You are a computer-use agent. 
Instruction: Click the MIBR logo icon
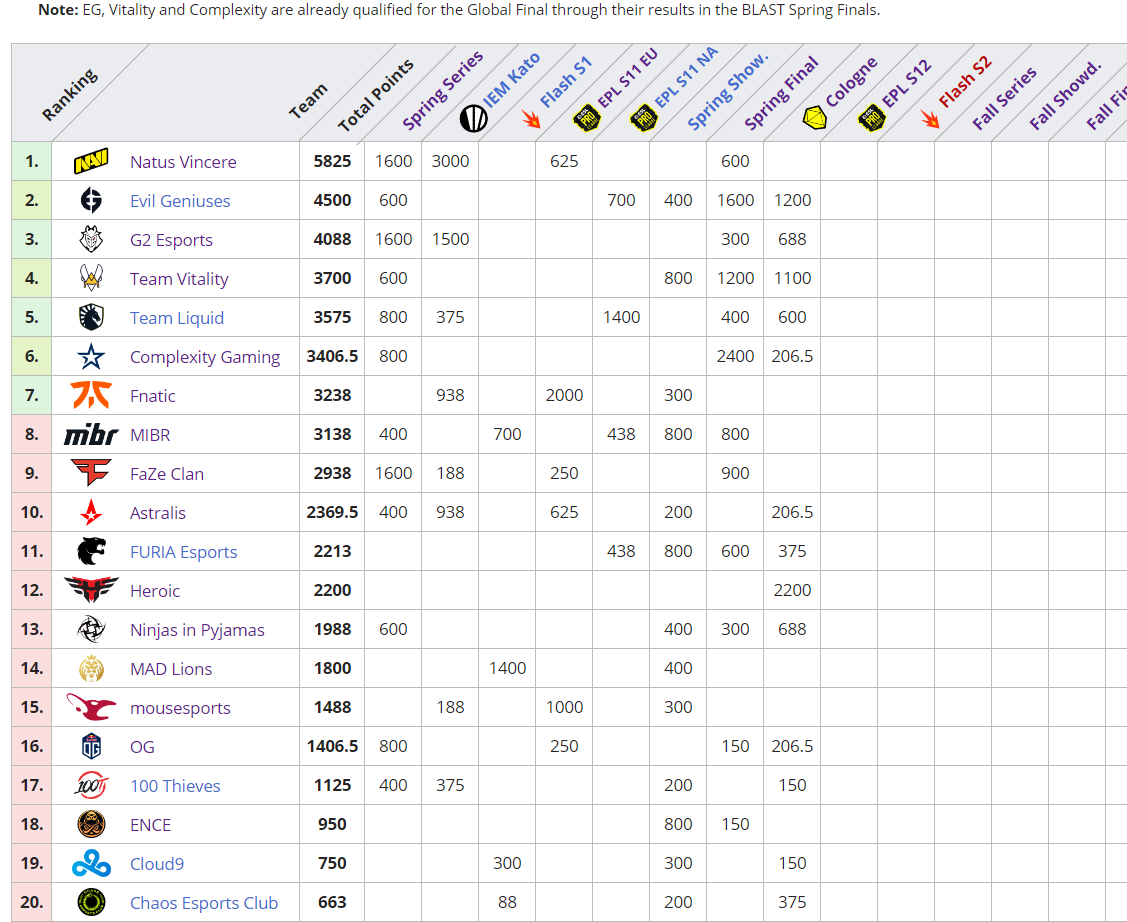coord(91,435)
